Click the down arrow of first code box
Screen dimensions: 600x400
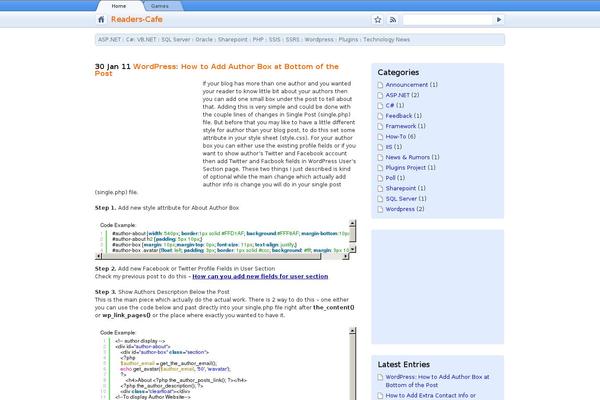352,250
